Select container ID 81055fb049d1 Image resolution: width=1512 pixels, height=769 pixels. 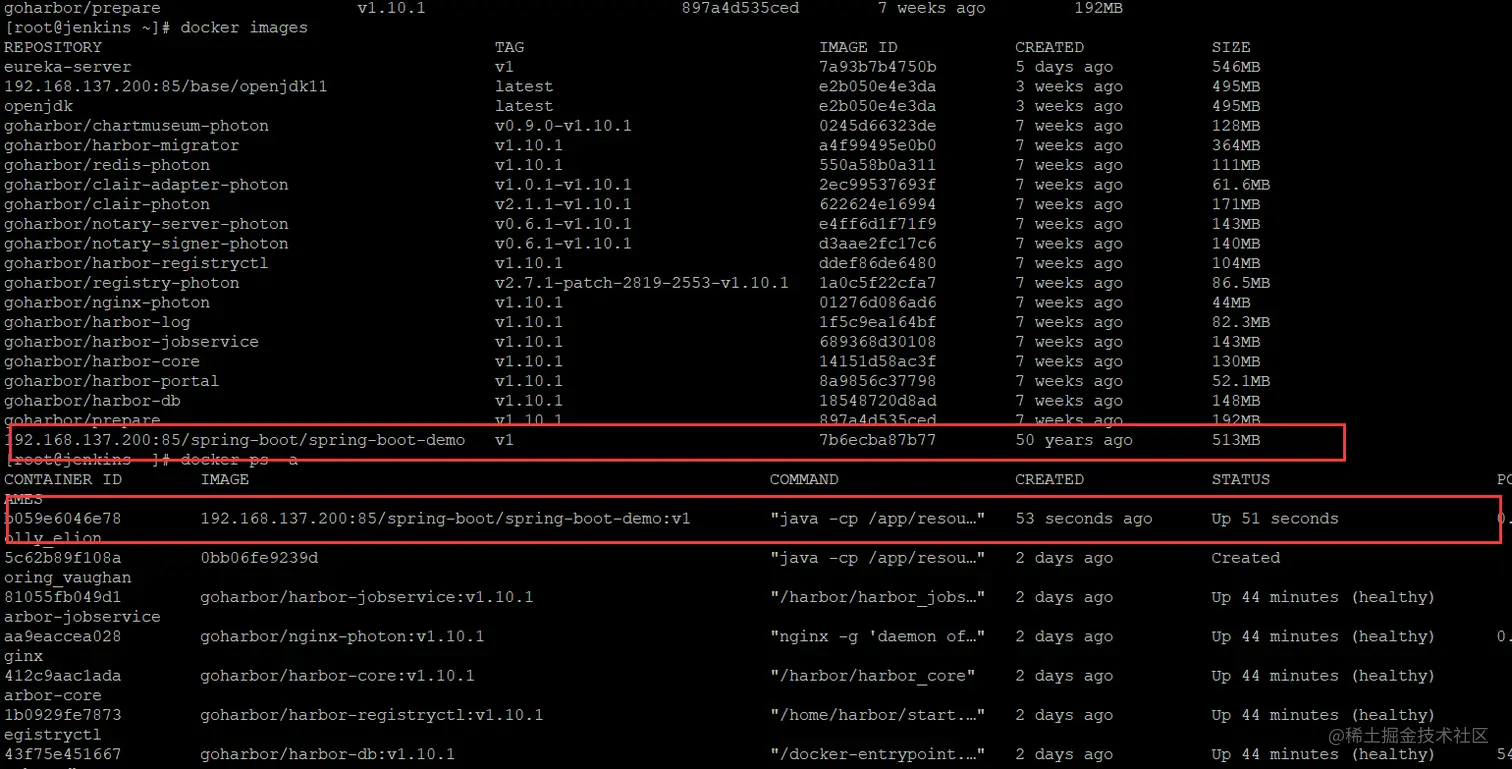point(63,597)
